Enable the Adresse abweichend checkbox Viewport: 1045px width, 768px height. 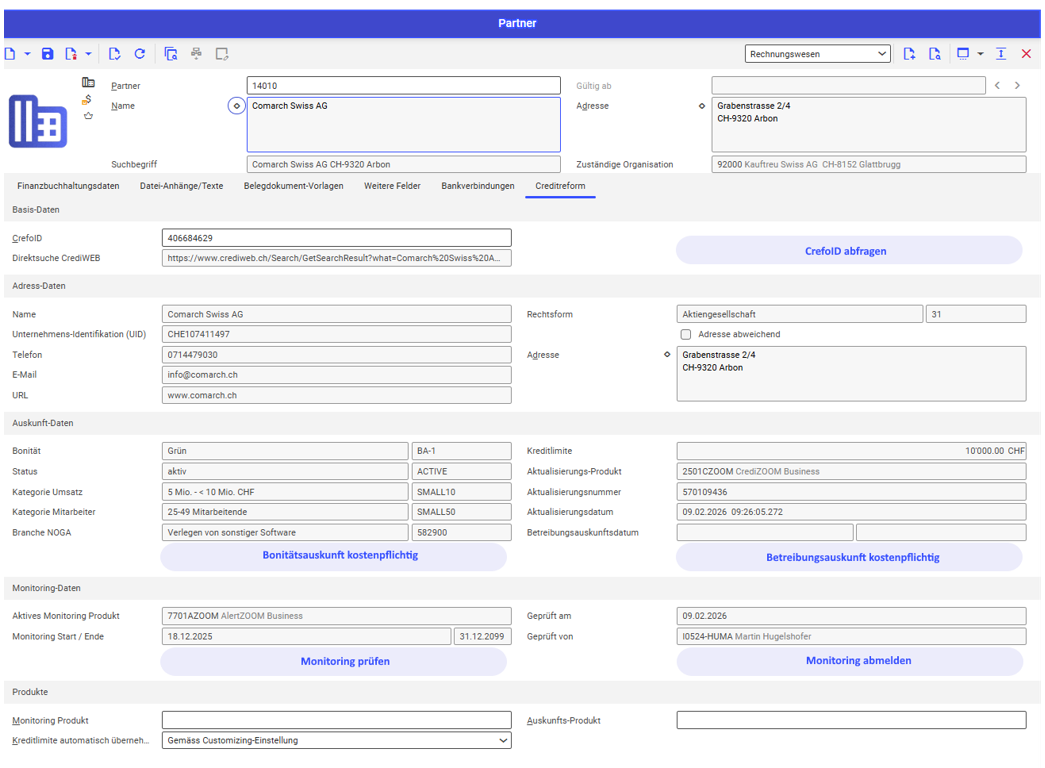coord(685,334)
